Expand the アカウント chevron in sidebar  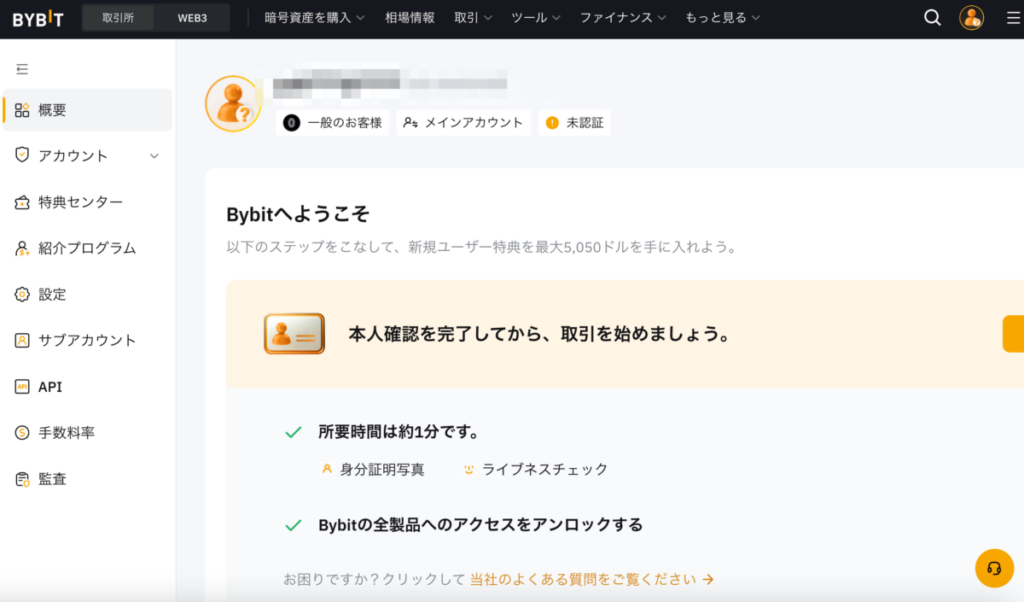tap(154, 156)
